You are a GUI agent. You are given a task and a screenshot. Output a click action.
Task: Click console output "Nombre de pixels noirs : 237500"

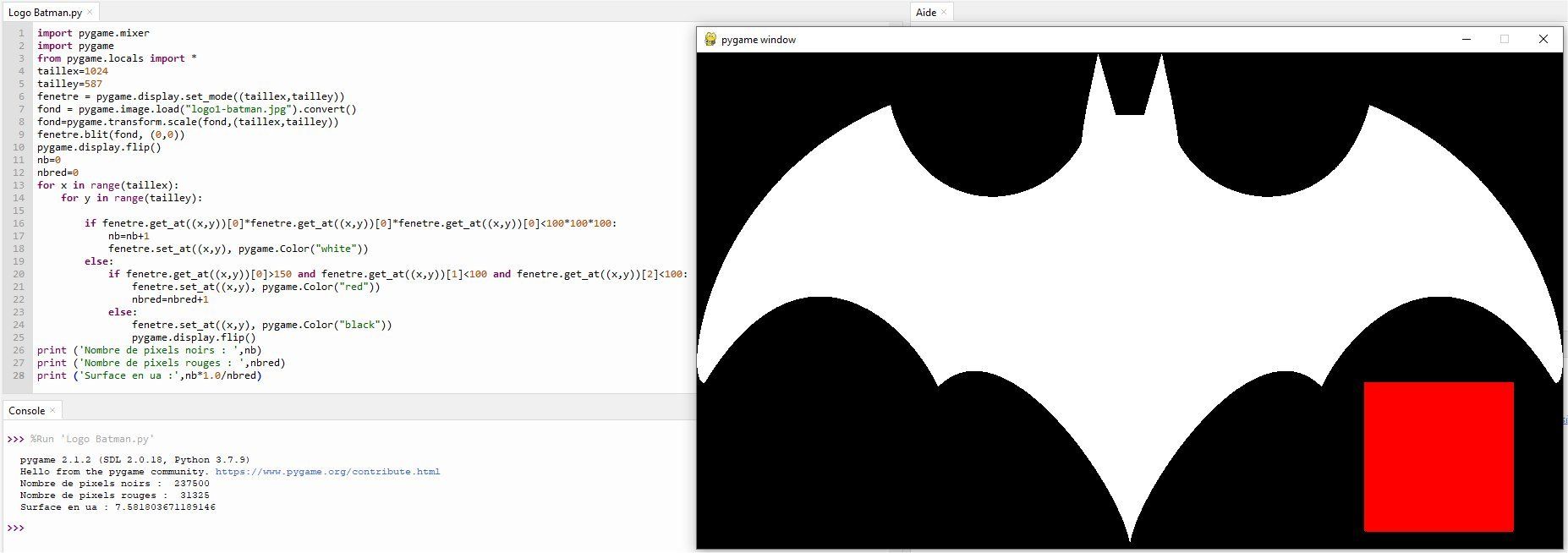click(x=115, y=484)
